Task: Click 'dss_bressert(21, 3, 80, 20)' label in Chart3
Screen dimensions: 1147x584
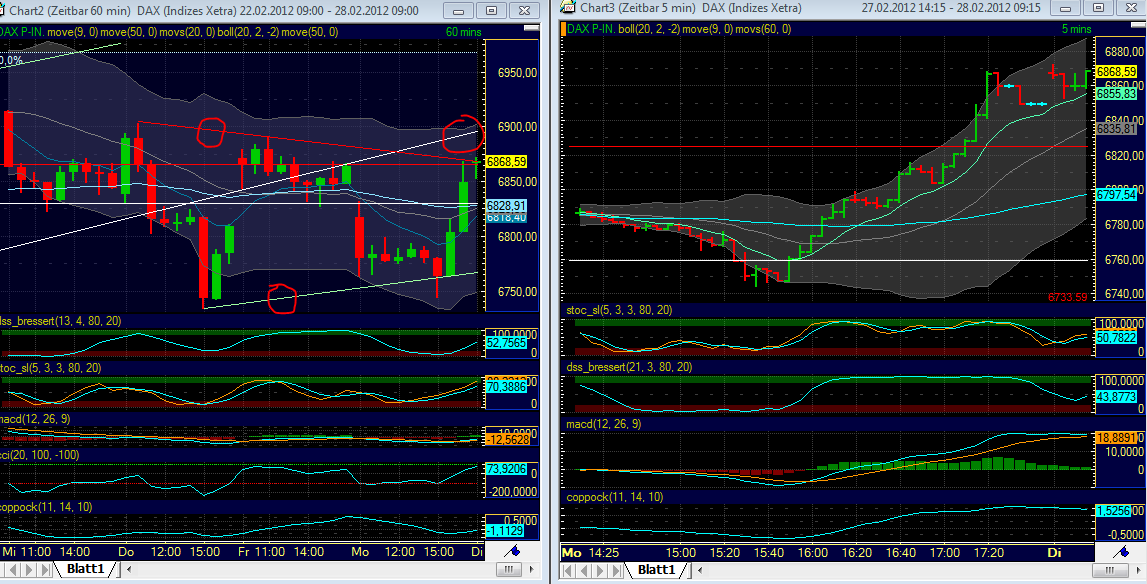Action: (x=631, y=367)
